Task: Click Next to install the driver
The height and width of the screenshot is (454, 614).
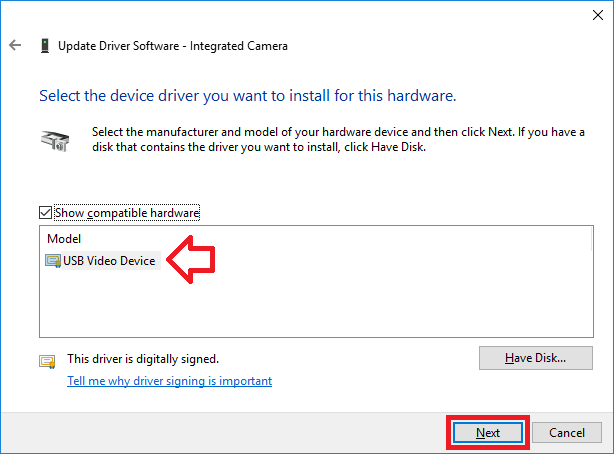Action: [x=488, y=433]
